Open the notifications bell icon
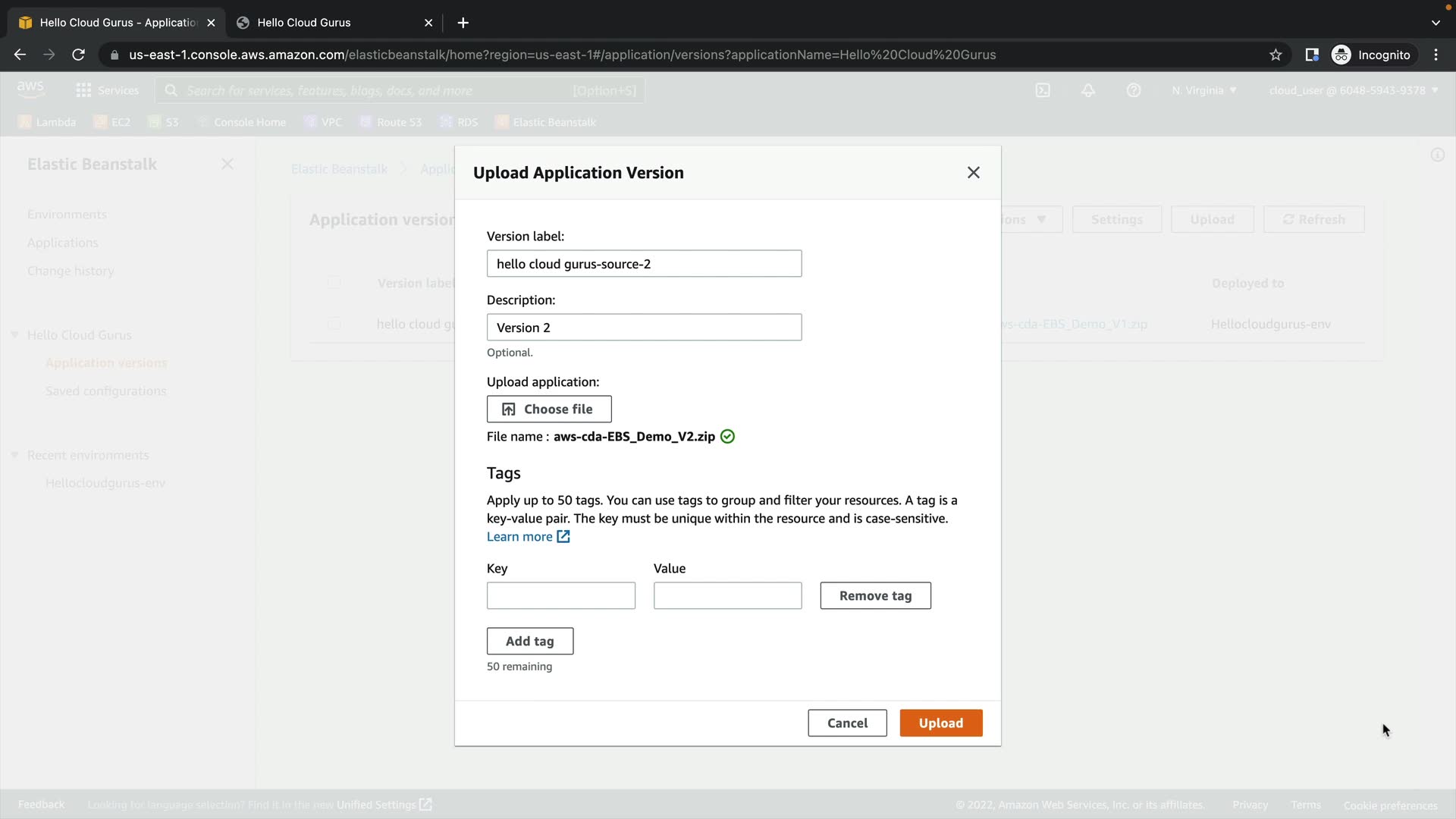 tap(1088, 90)
